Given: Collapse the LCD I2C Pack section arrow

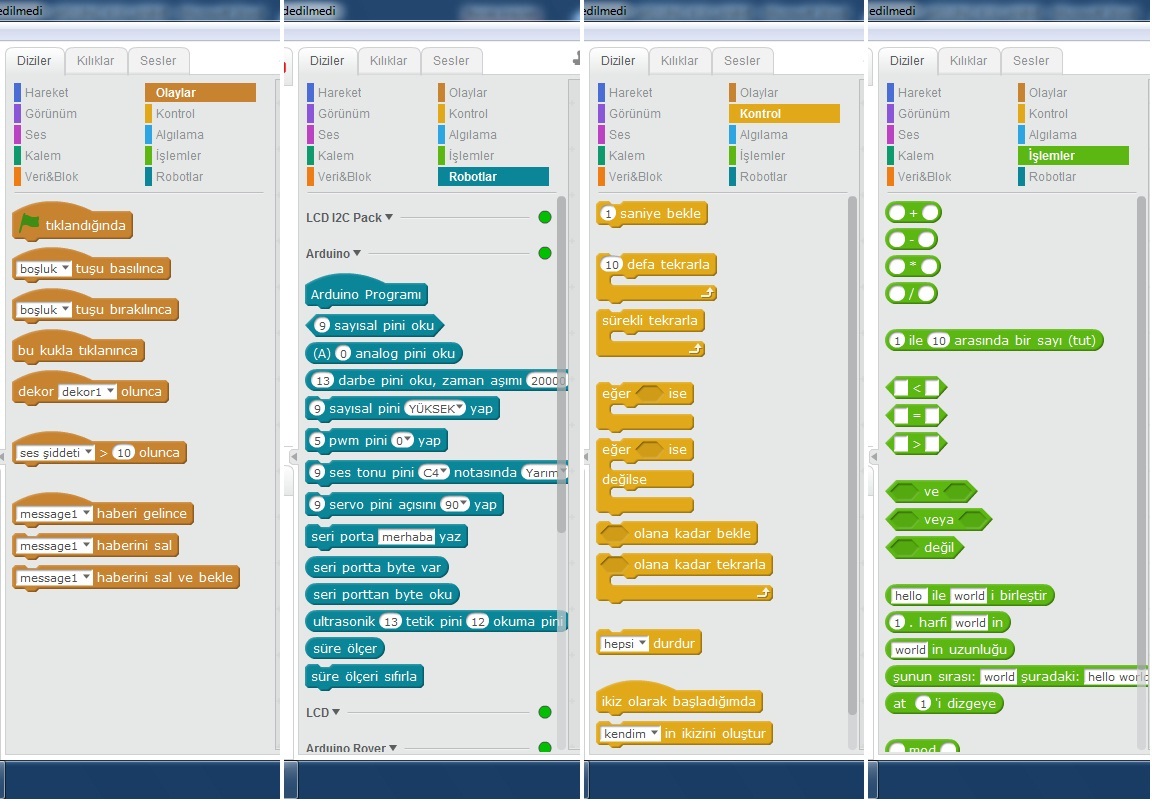Looking at the screenshot, I should coord(389,217).
